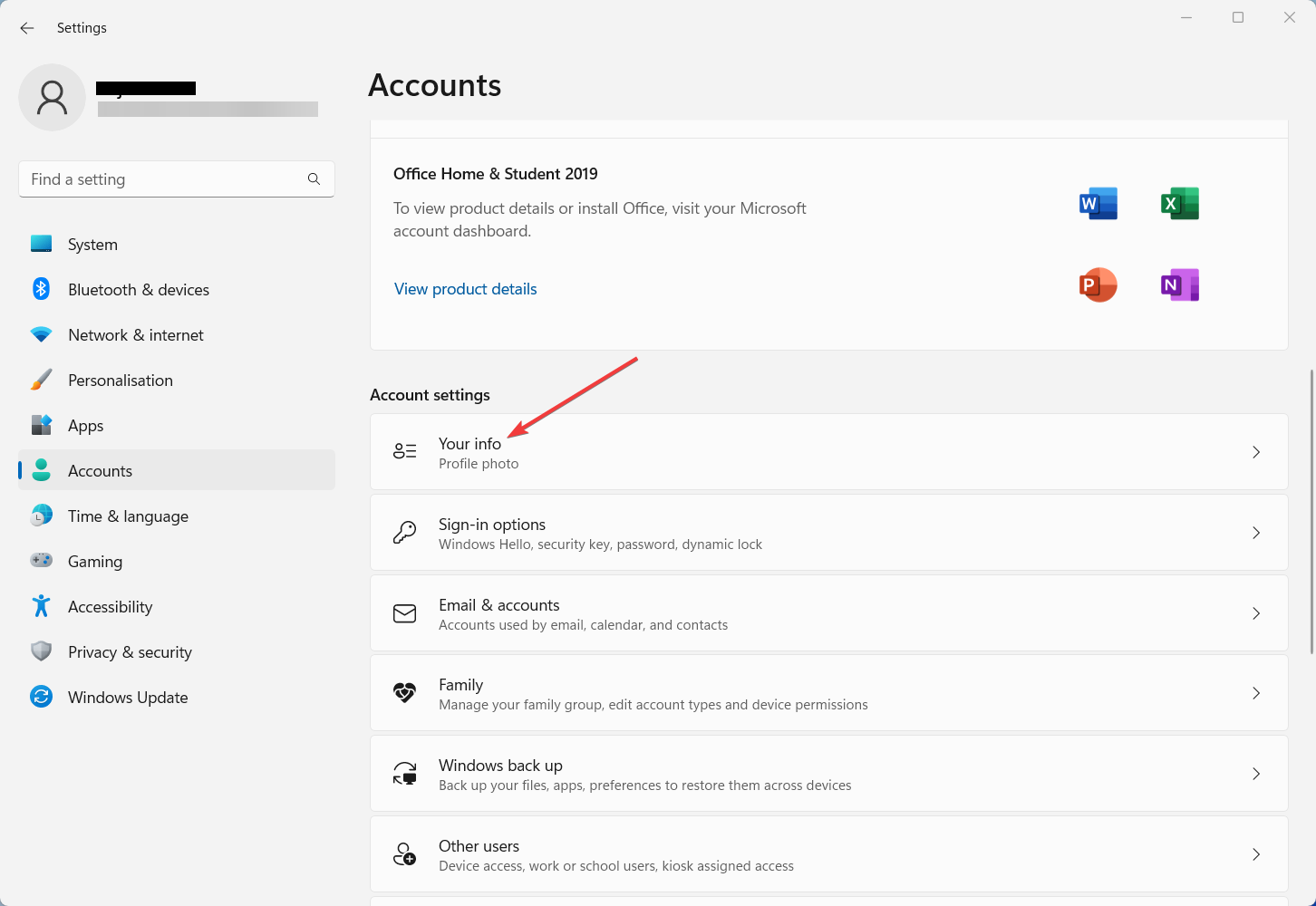The height and width of the screenshot is (906, 1316).
Task: Click 'Profile photo' subtitle text
Action: pyautogui.click(x=479, y=464)
